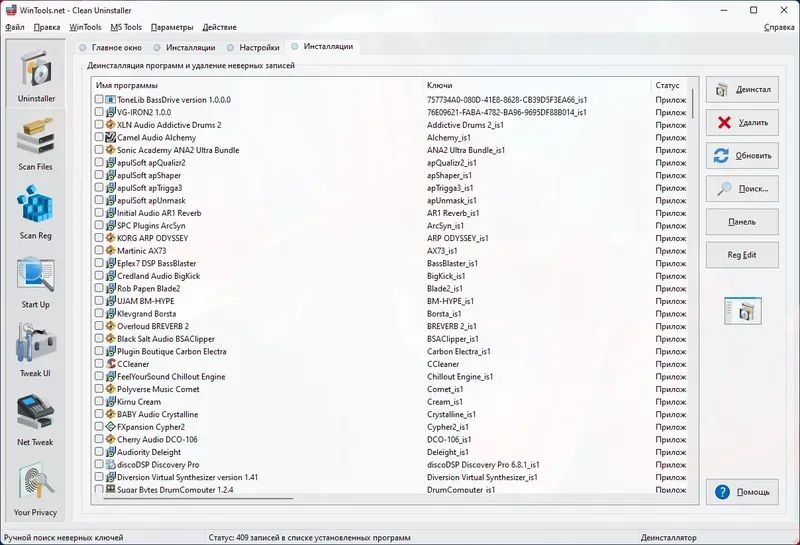Click the Панель button
800x545 pixels.
pos(742,222)
